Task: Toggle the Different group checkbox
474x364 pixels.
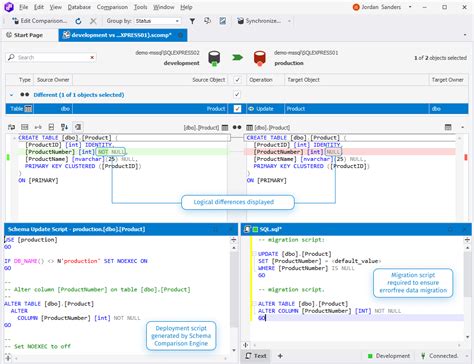Action: (237, 95)
